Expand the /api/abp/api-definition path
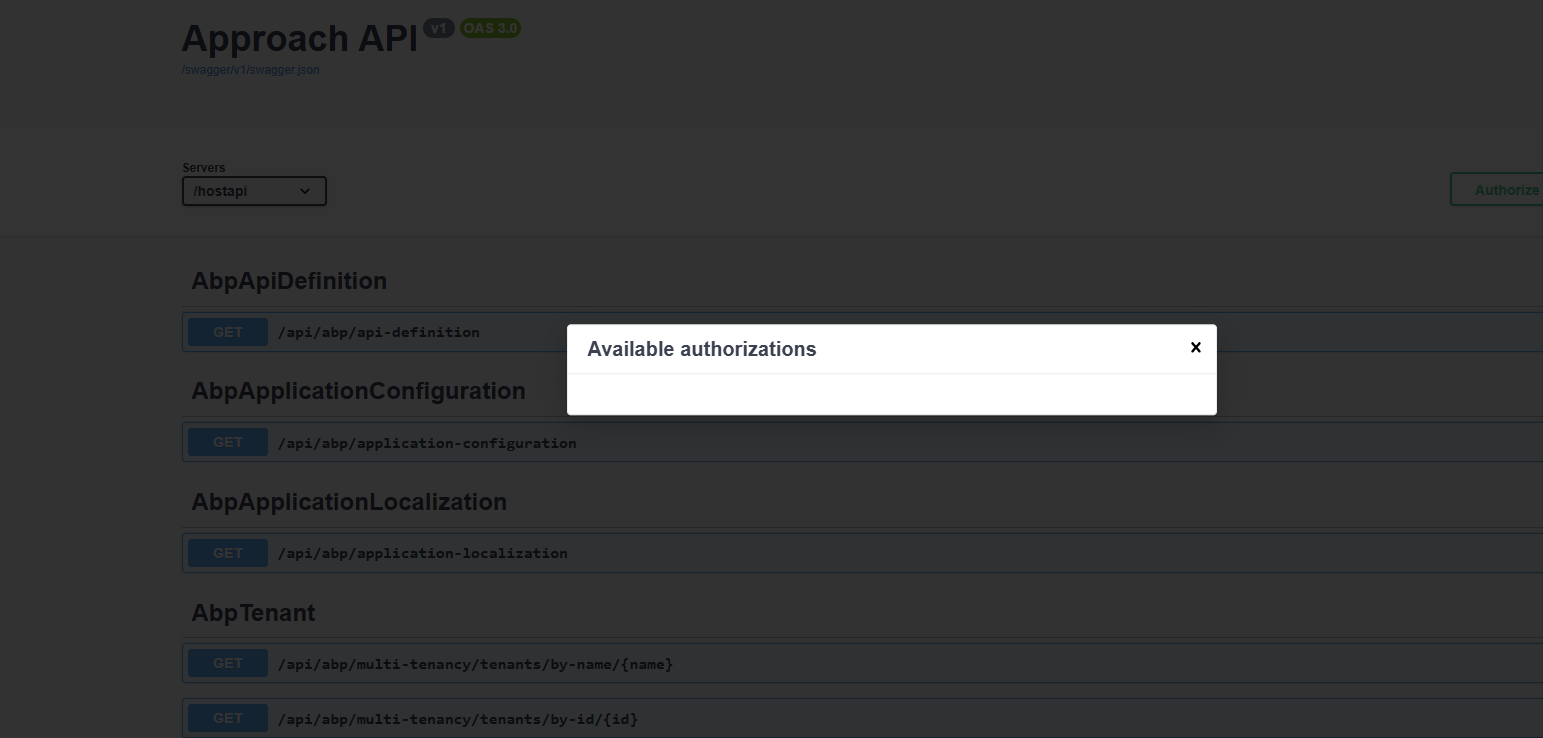1543x738 pixels. 378,332
